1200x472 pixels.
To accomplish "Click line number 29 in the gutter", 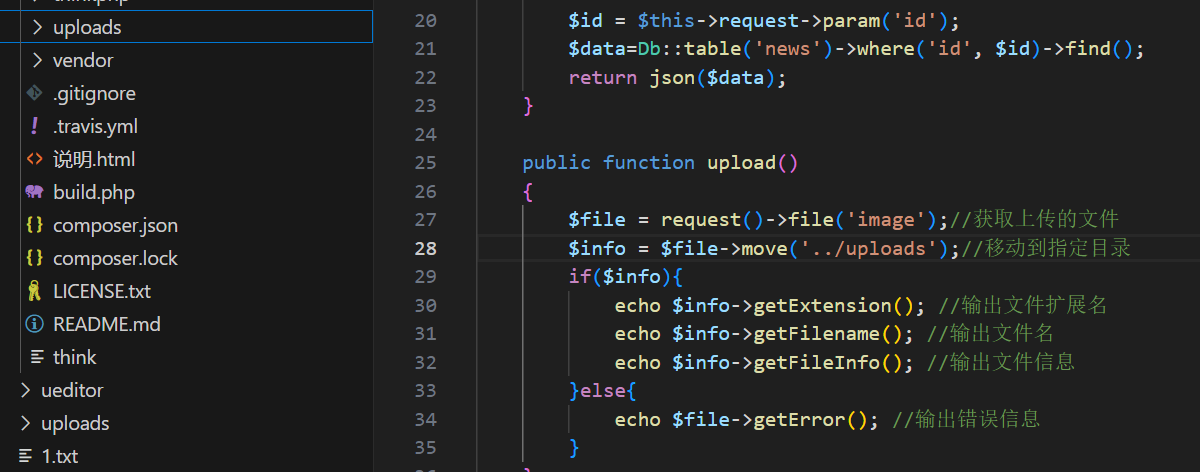I will (x=425, y=277).
